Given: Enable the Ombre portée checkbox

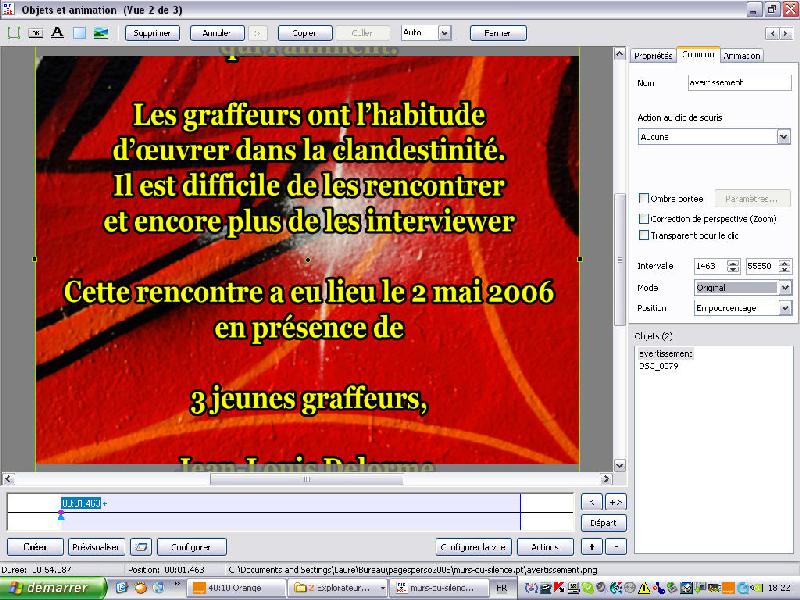Looking at the screenshot, I should (x=644, y=198).
